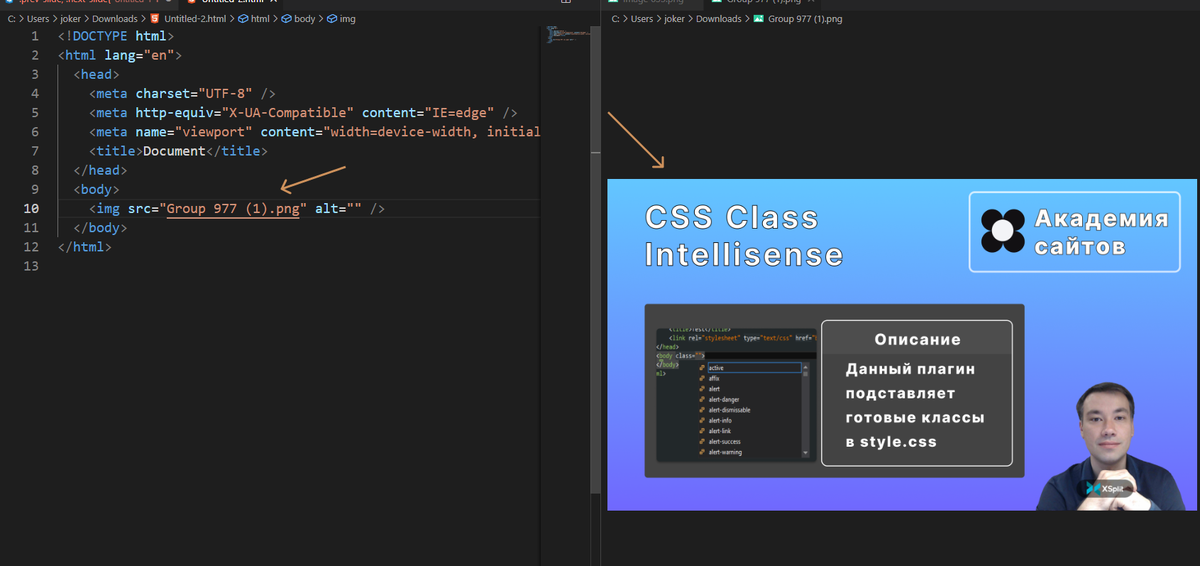Click the closing body tag on line 11

(x=100, y=227)
